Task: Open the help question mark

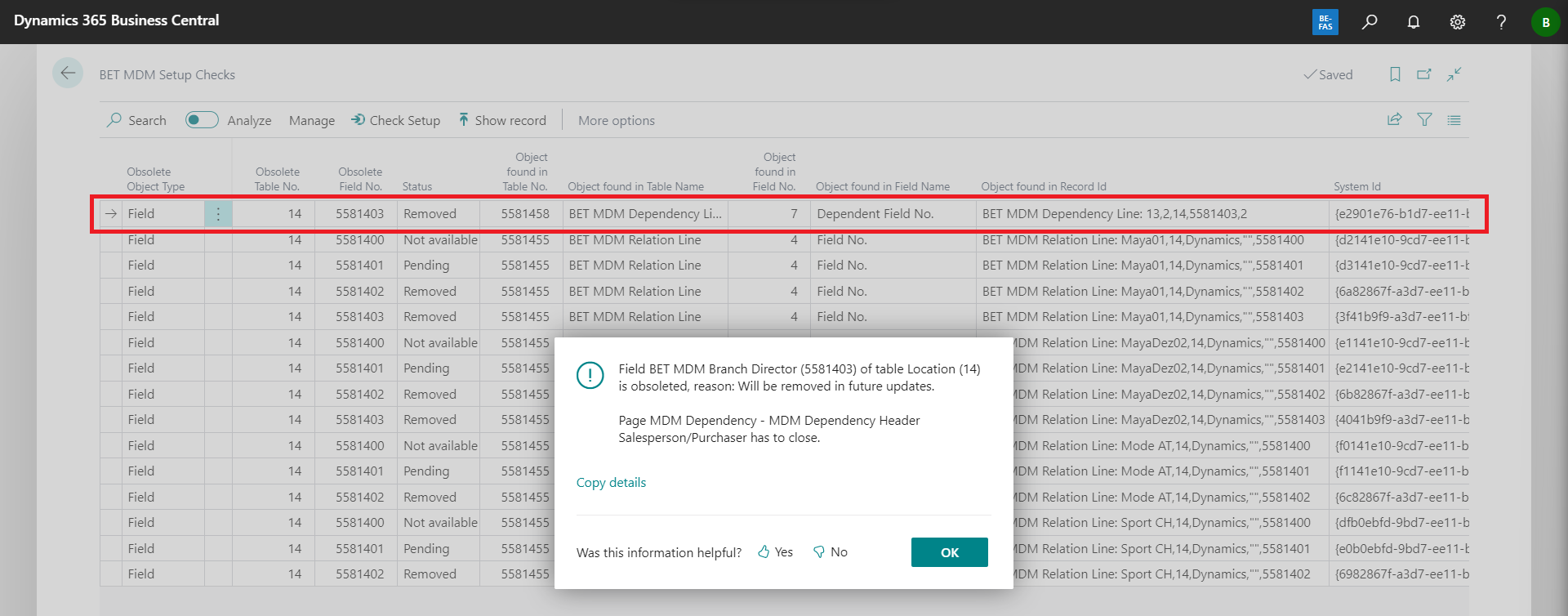Action: (1501, 22)
